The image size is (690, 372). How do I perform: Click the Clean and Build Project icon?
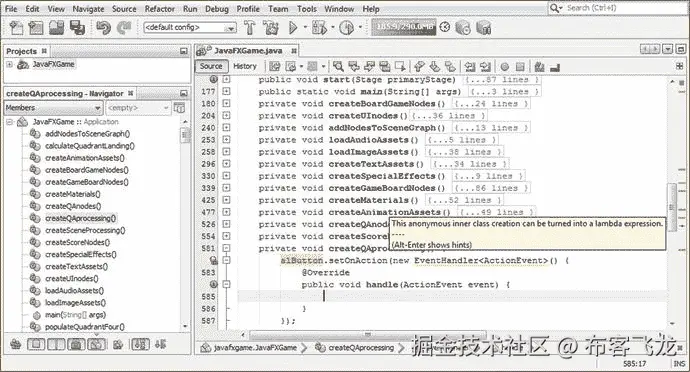pos(271,28)
